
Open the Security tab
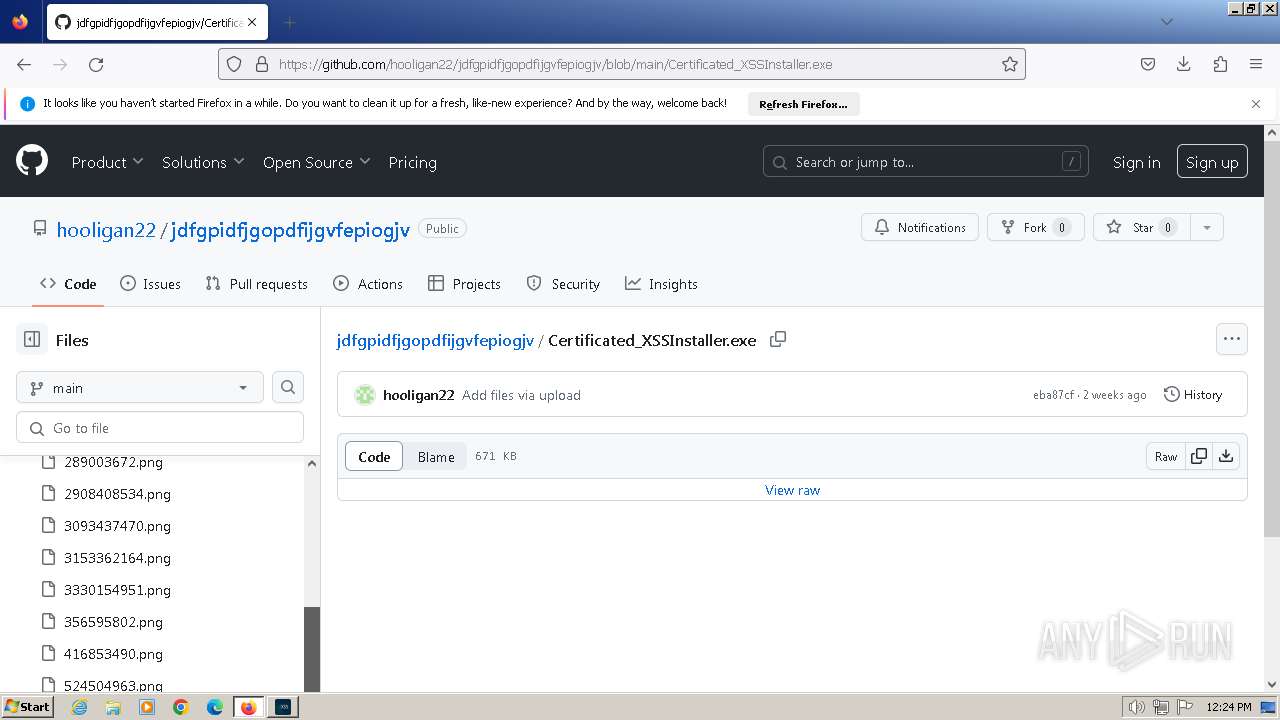563,284
